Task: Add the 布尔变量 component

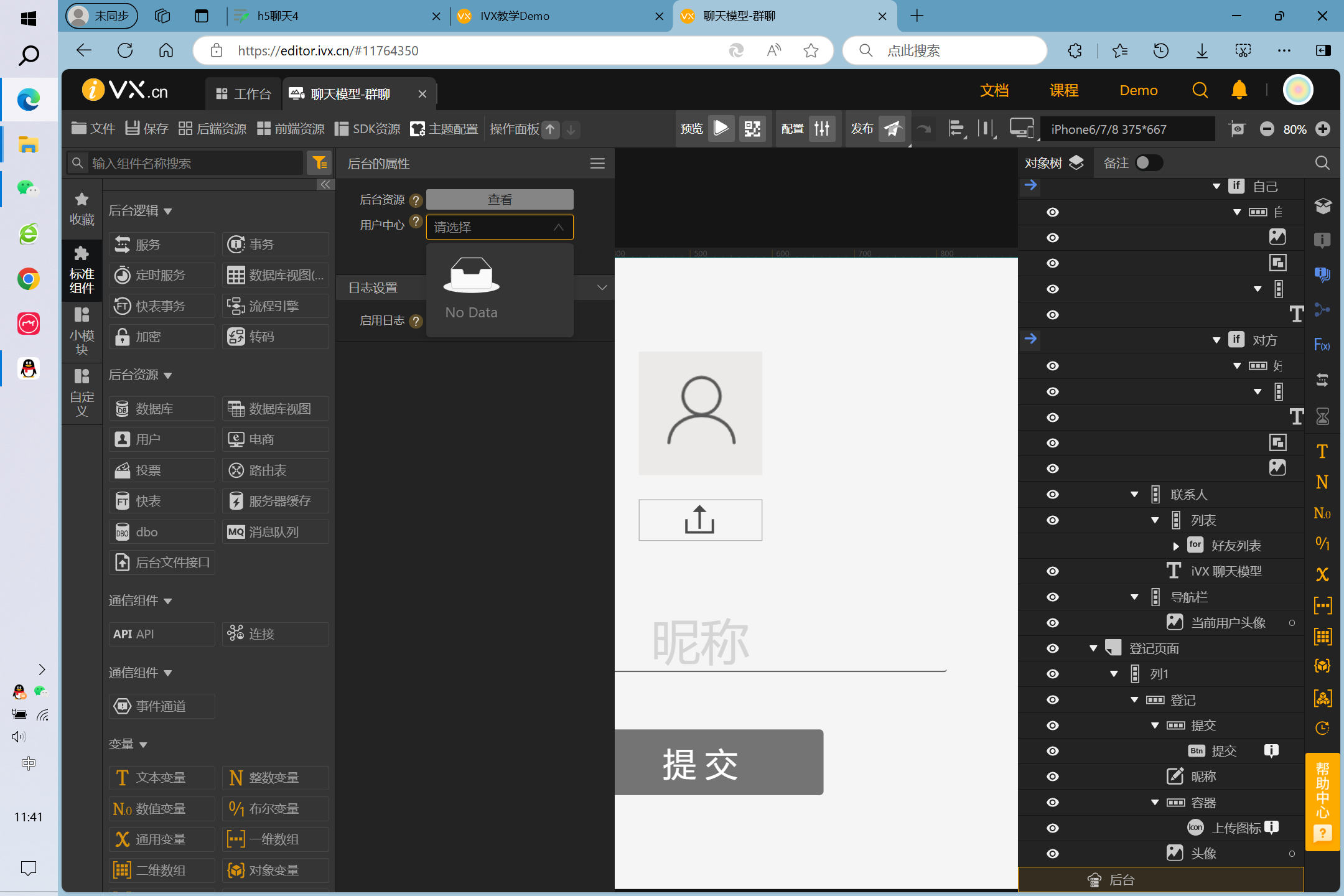Action: pos(276,808)
